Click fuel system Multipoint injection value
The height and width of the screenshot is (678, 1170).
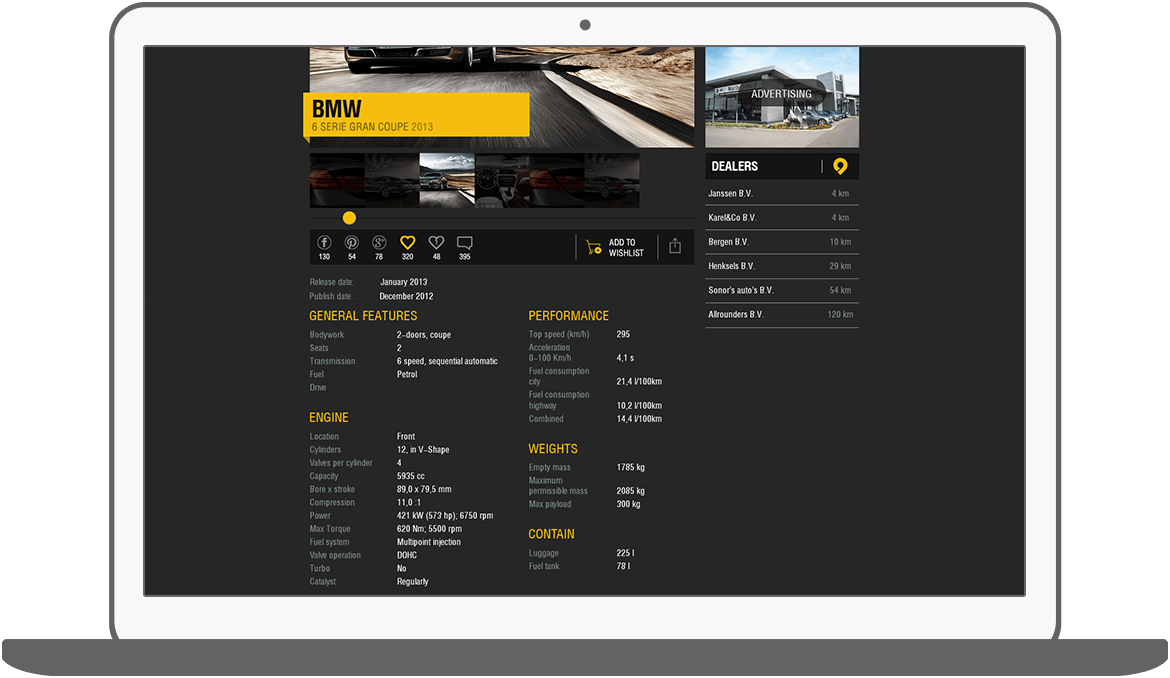point(428,542)
